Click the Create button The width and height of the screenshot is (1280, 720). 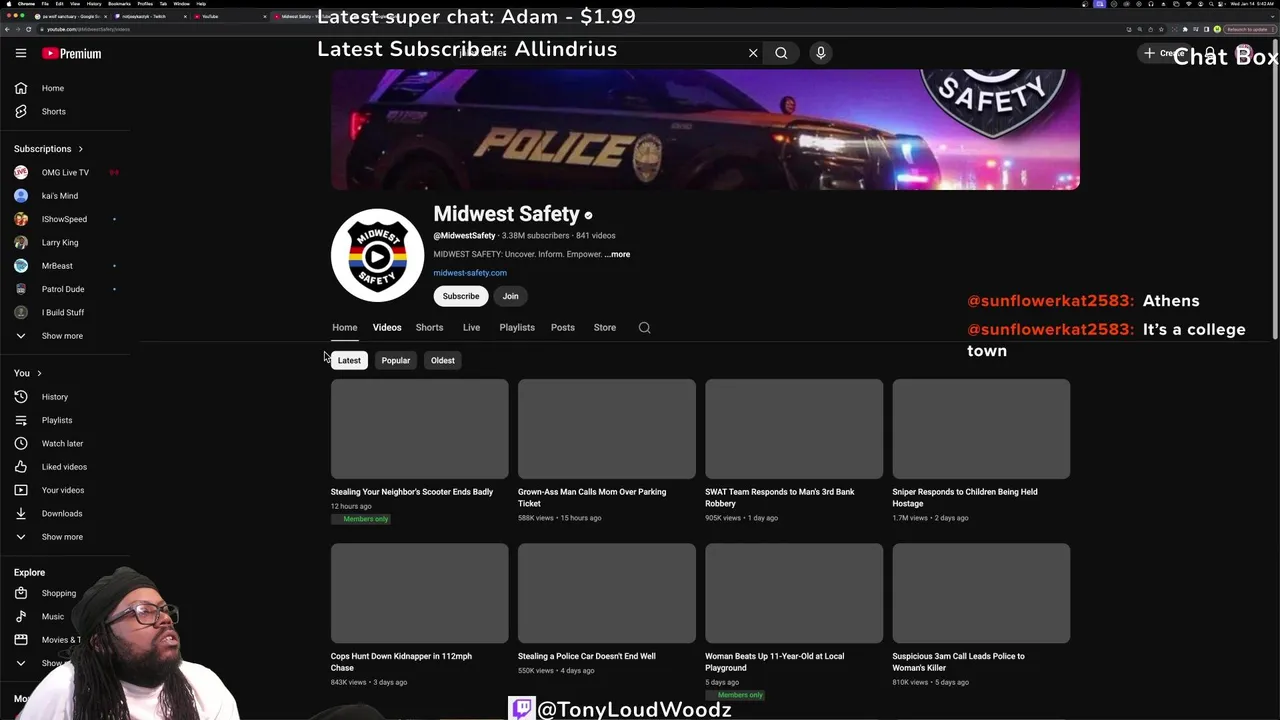coord(1163,53)
